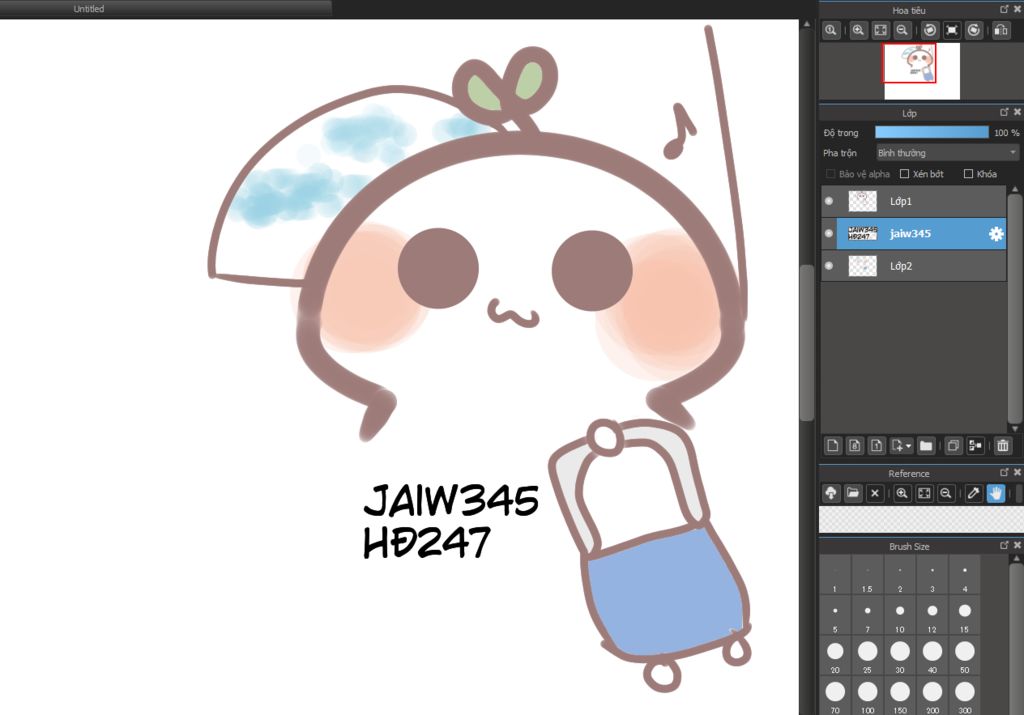Open the Pha trộn blend mode dropdown
This screenshot has height=715, width=1024.
pyautogui.click(x=948, y=153)
